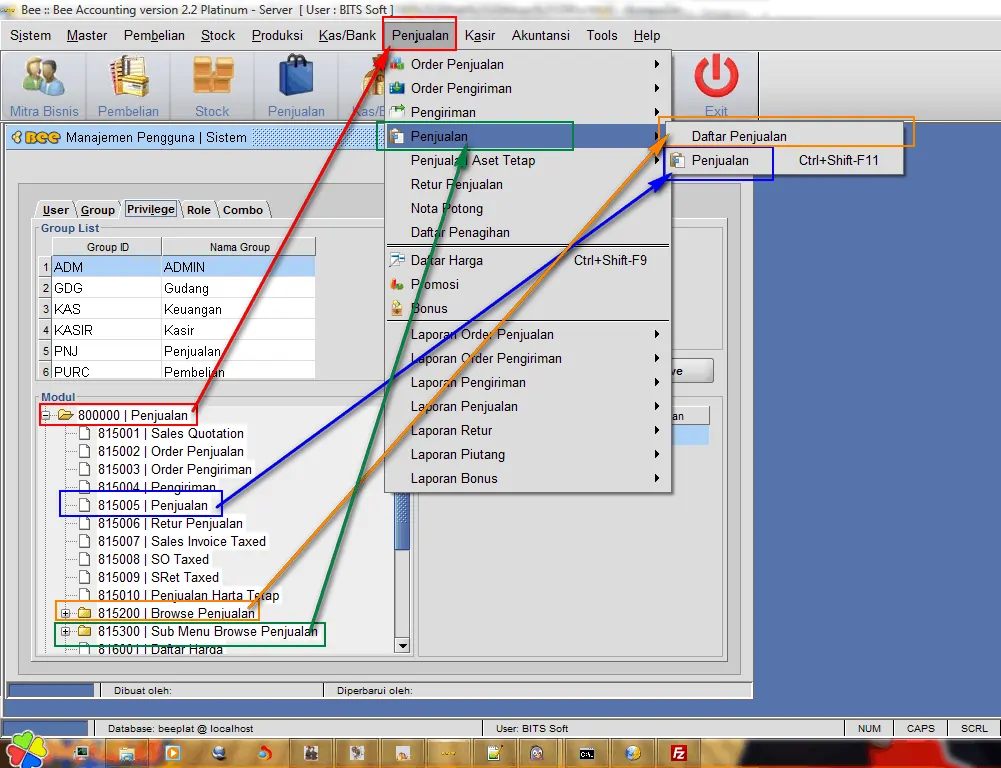Click the folder icon of 815200 Browse Penjualan

coord(84,614)
